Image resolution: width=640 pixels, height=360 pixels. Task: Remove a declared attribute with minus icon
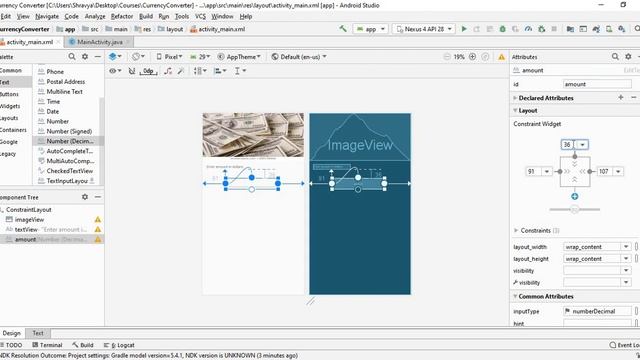[x=633, y=98]
